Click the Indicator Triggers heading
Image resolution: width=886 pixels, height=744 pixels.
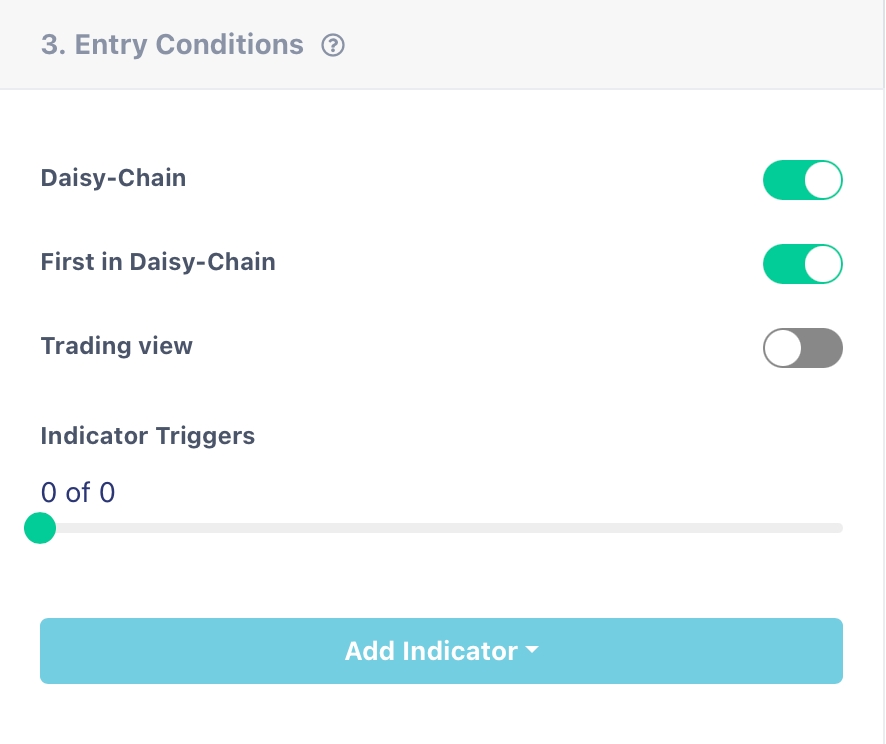coord(147,436)
